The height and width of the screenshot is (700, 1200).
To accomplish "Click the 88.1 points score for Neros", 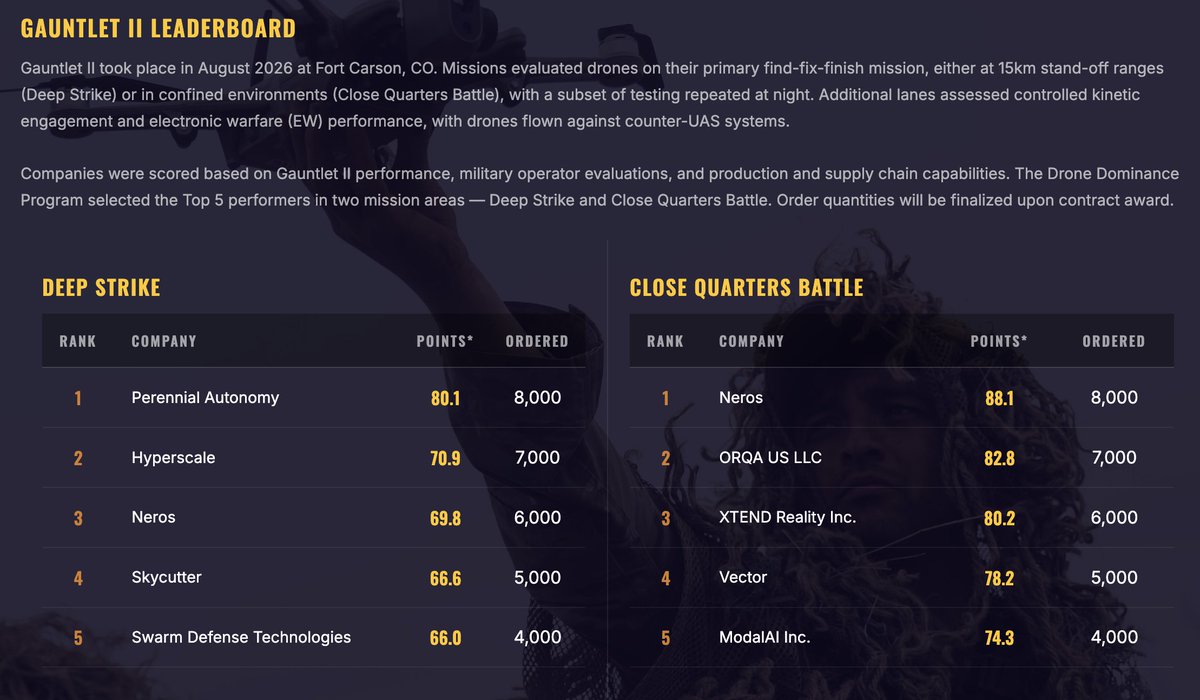I will pyautogui.click(x=999, y=398).
